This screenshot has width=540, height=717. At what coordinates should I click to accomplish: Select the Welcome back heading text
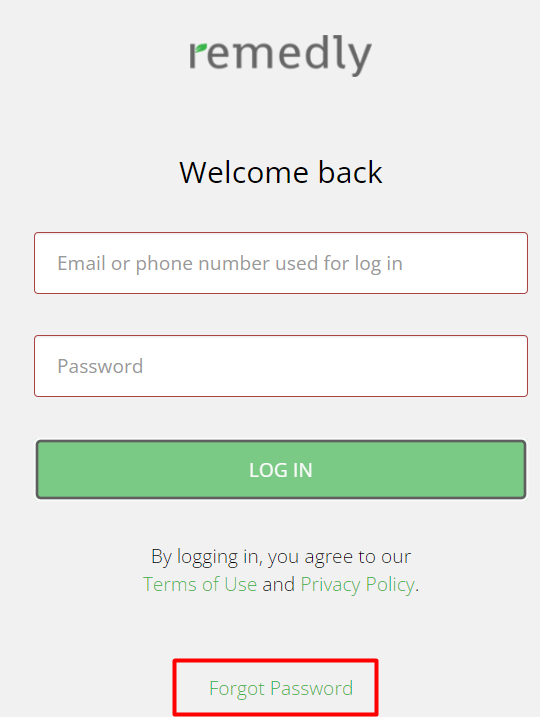tap(281, 172)
